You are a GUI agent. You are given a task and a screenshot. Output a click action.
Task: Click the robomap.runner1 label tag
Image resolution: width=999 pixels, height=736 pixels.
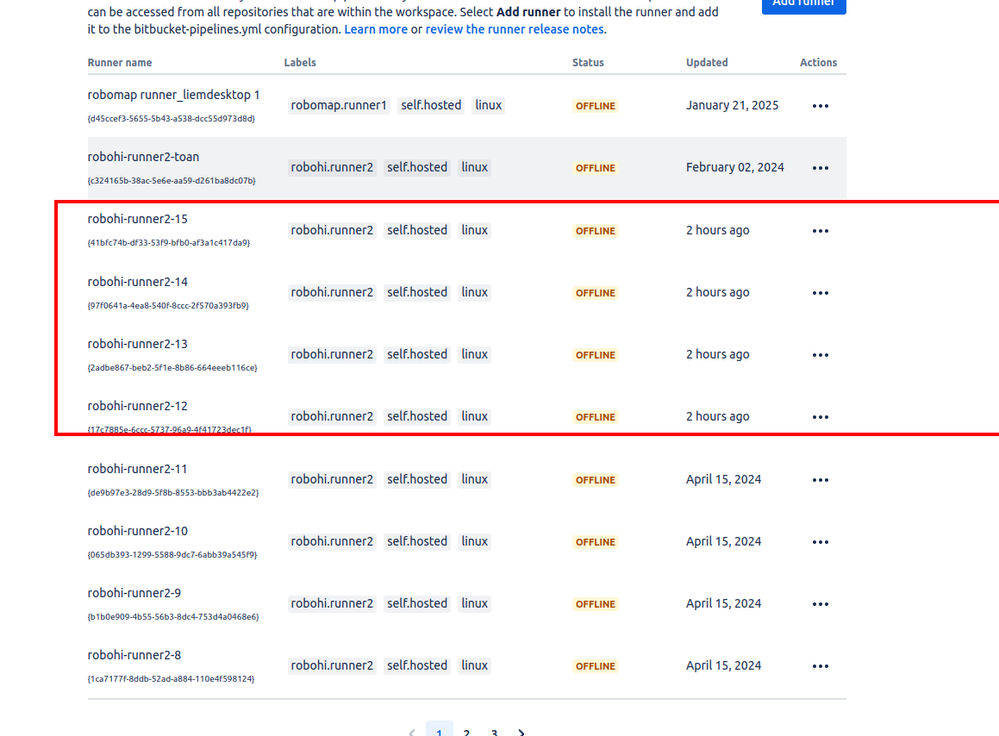coord(339,105)
